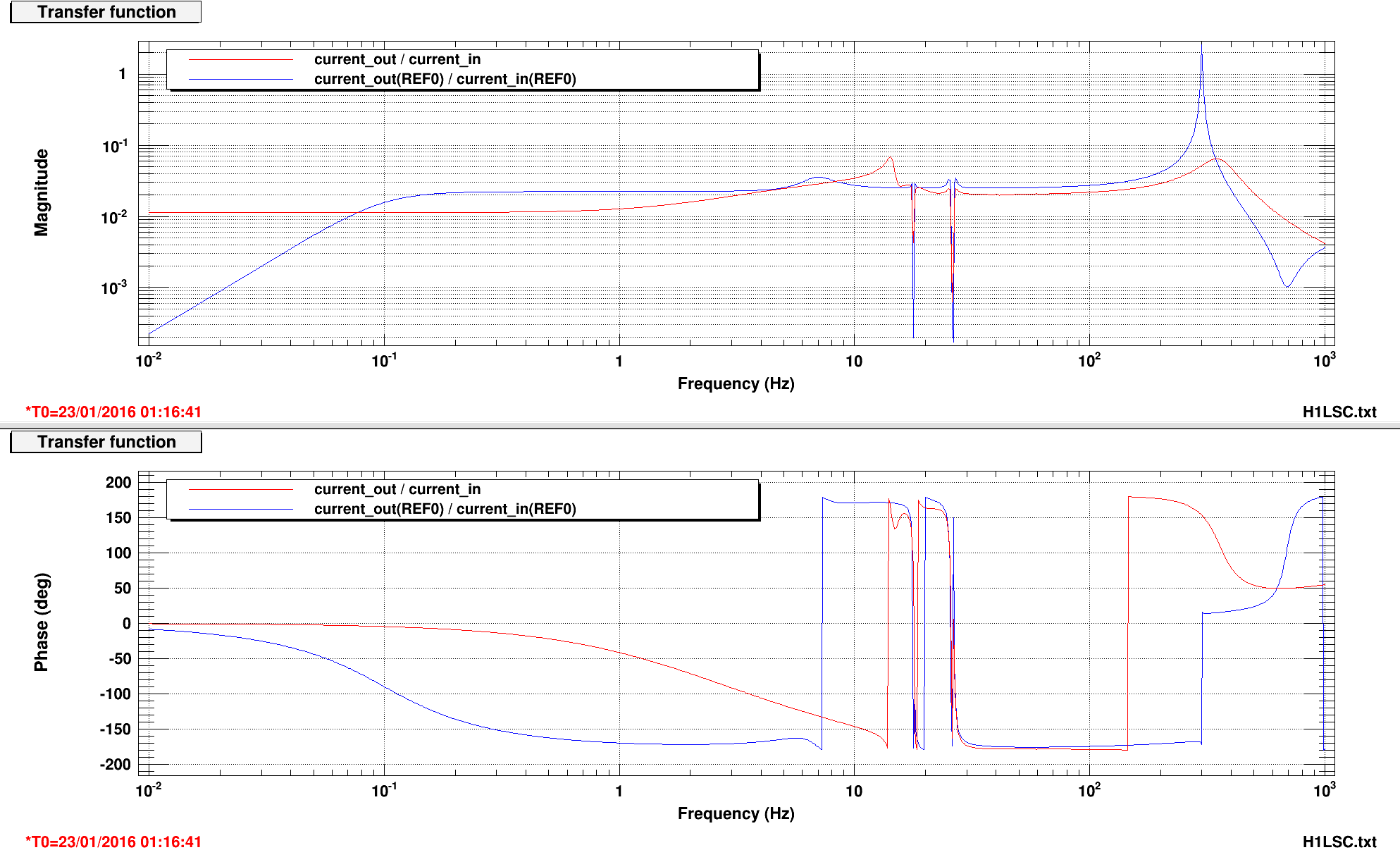The height and width of the screenshot is (850, 1400).
Task: Select blue line sample in phase legend
Action: coord(240,510)
